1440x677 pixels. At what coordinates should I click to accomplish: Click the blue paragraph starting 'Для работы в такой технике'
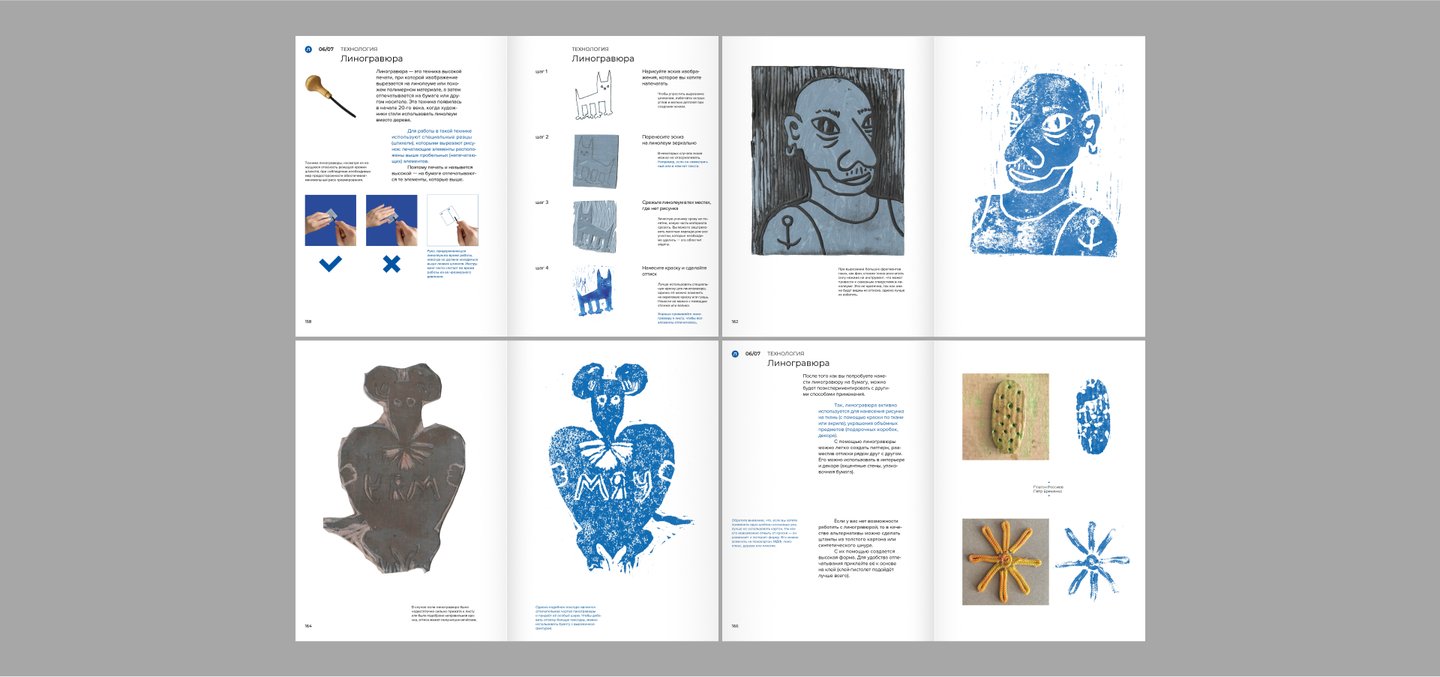[435, 145]
